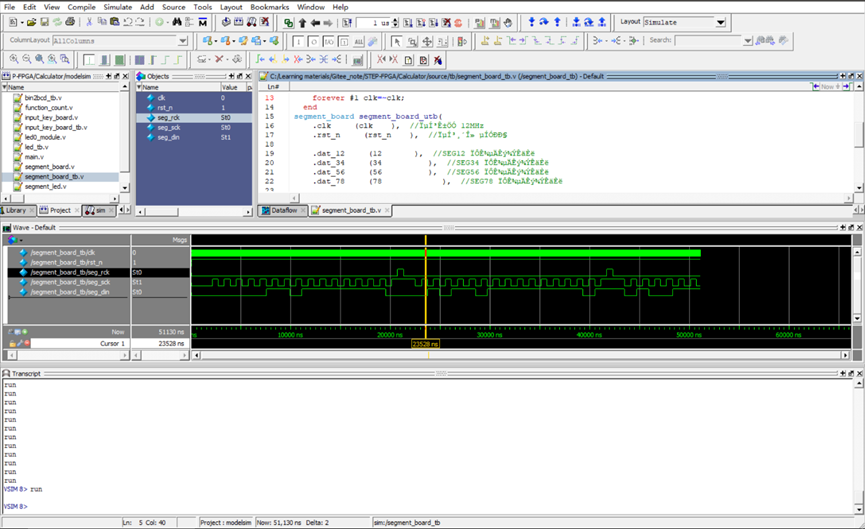865x529 pixels.
Task: Click the black up-arrow environment icon
Action: 302,23
